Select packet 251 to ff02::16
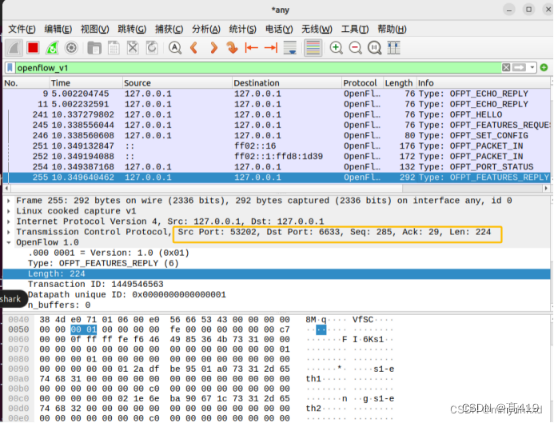This screenshot has width=554, height=423. click(276, 146)
